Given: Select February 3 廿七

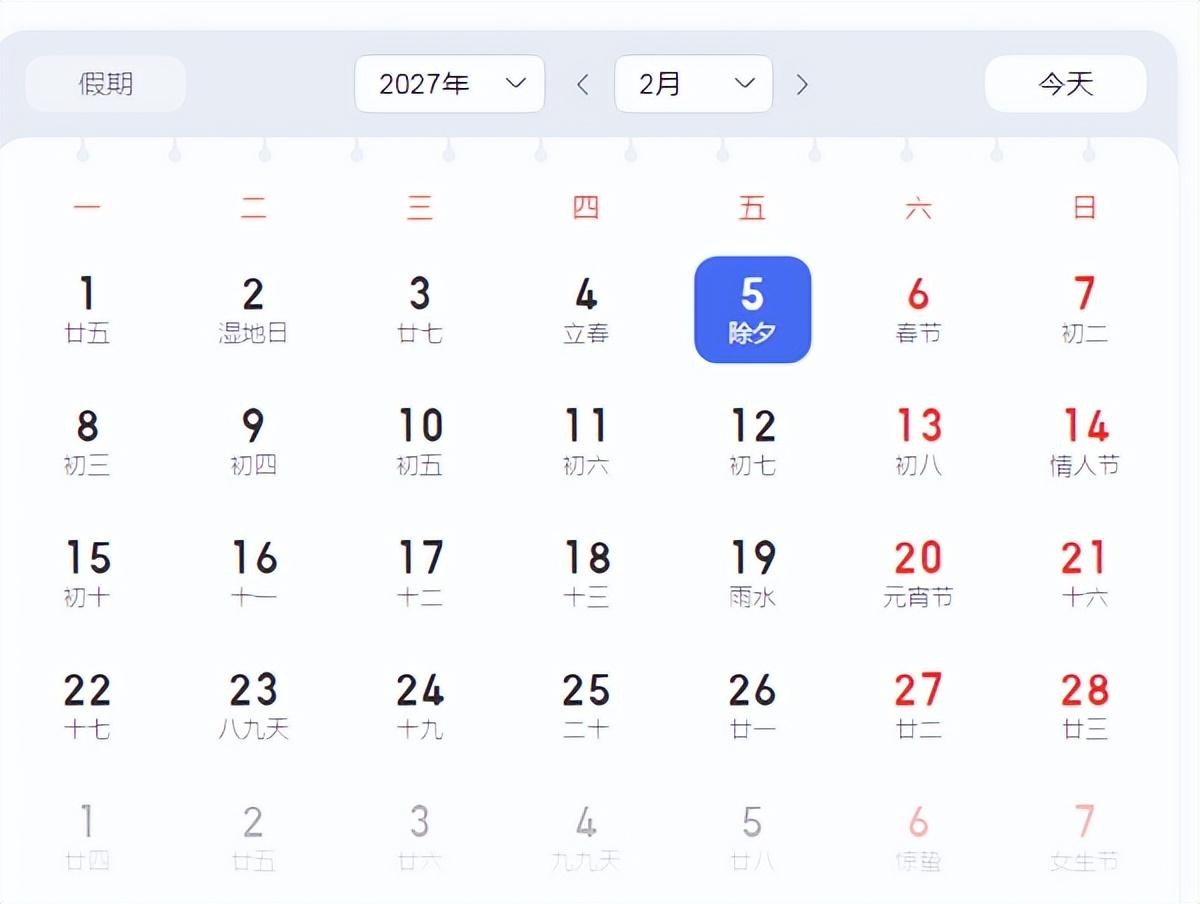Looking at the screenshot, I should 420,310.
